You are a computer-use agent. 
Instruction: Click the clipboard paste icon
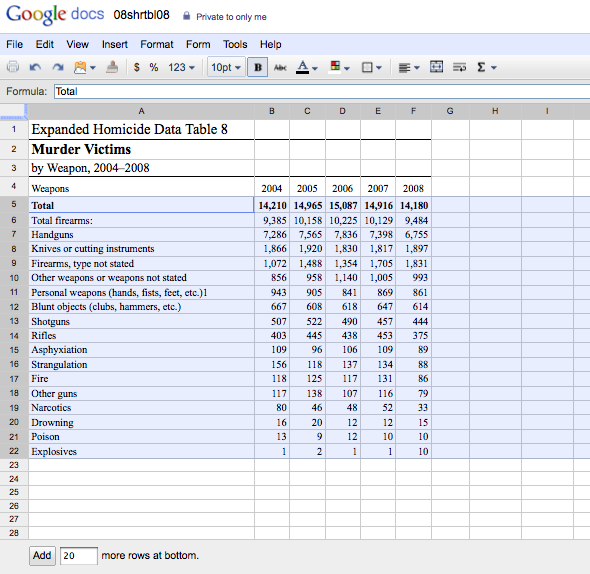(x=80, y=67)
